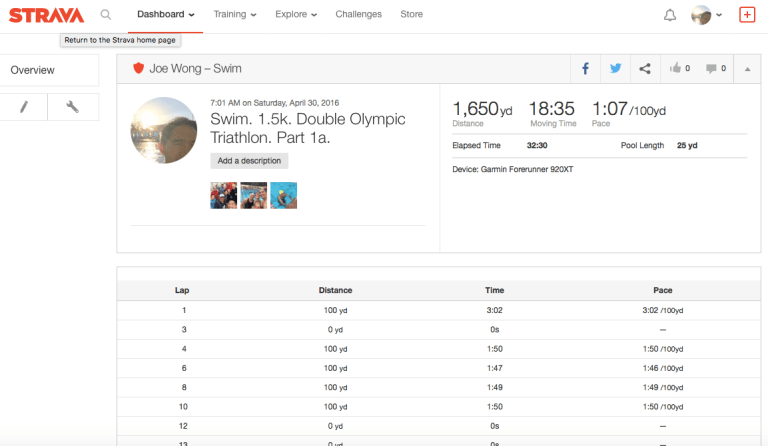Viewport: 768px width, 446px height.
Task: Open comments via the speech bubble icon
Action: coord(716,69)
